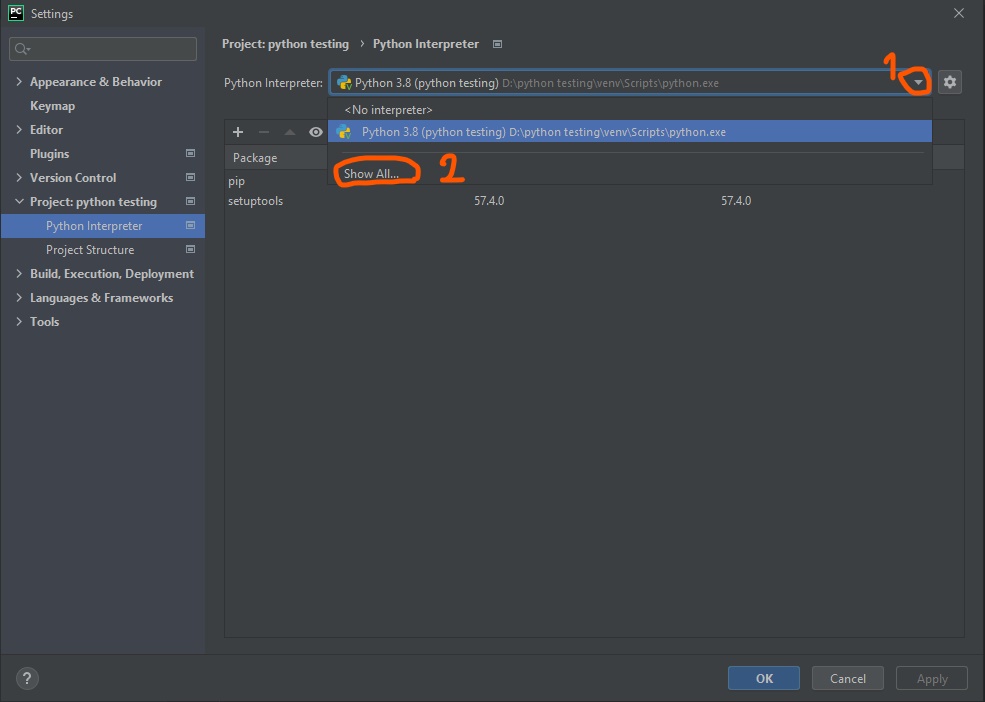Viewport: 985px width, 702px height.
Task: Select the setuptools package row
Action: (256, 201)
